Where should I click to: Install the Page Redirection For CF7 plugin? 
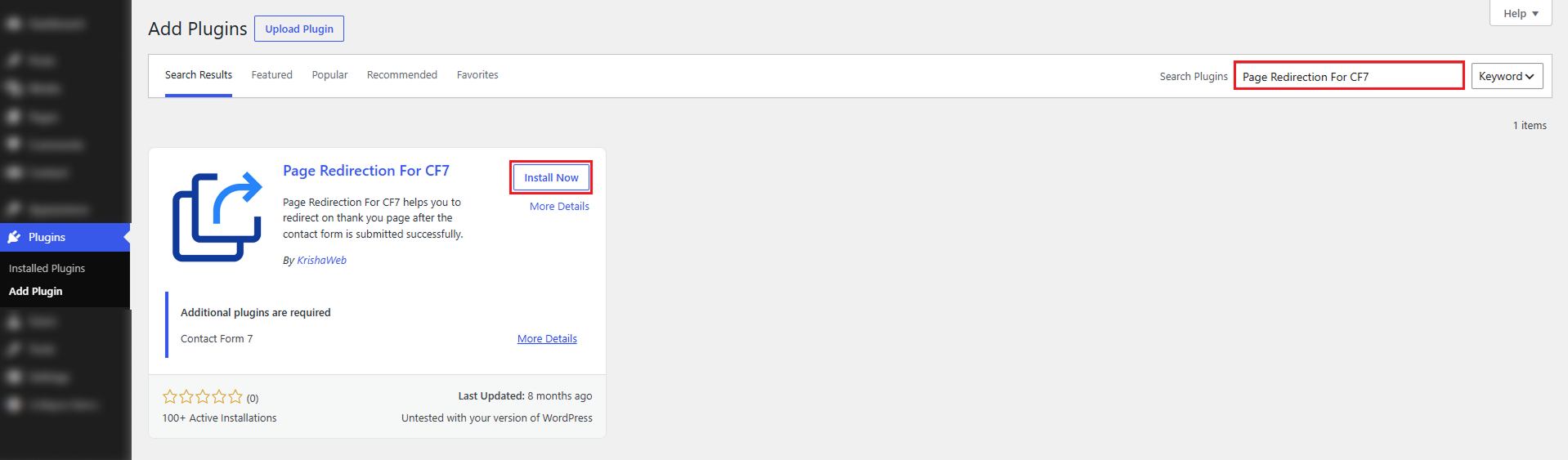[551, 177]
